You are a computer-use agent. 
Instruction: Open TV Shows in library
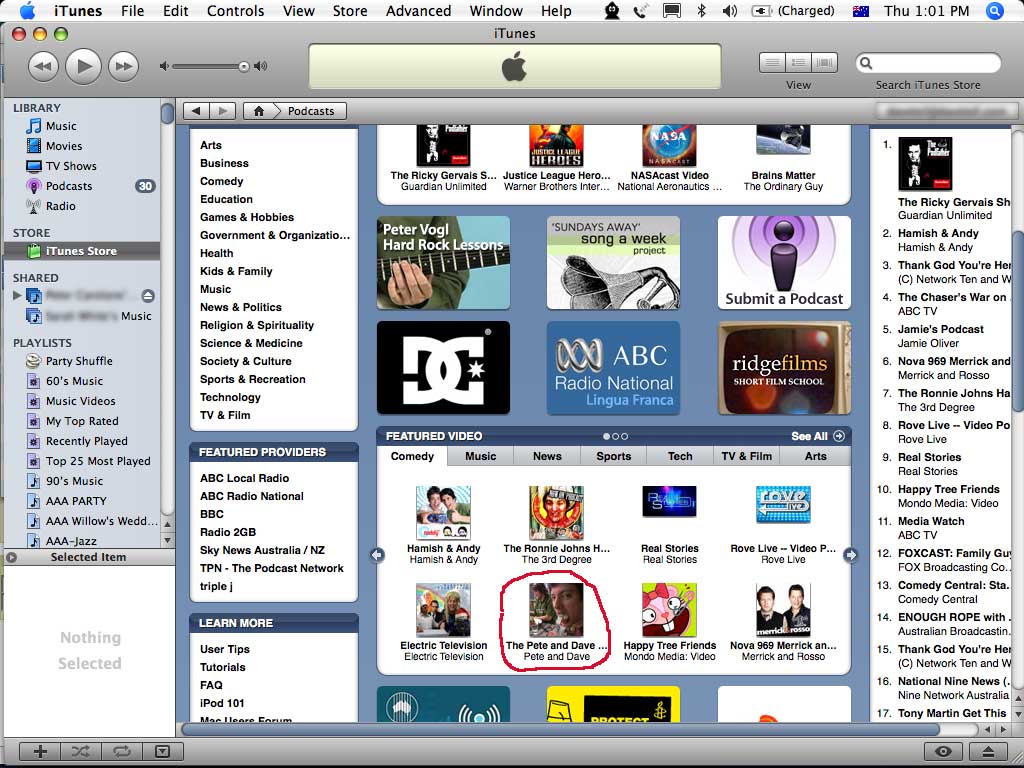coord(71,166)
